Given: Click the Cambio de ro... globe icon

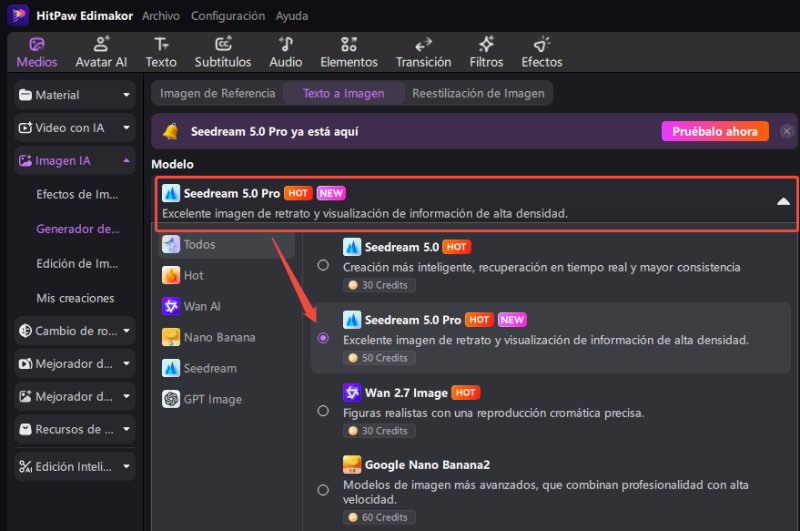Looking at the screenshot, I should (x=25, y=331).
